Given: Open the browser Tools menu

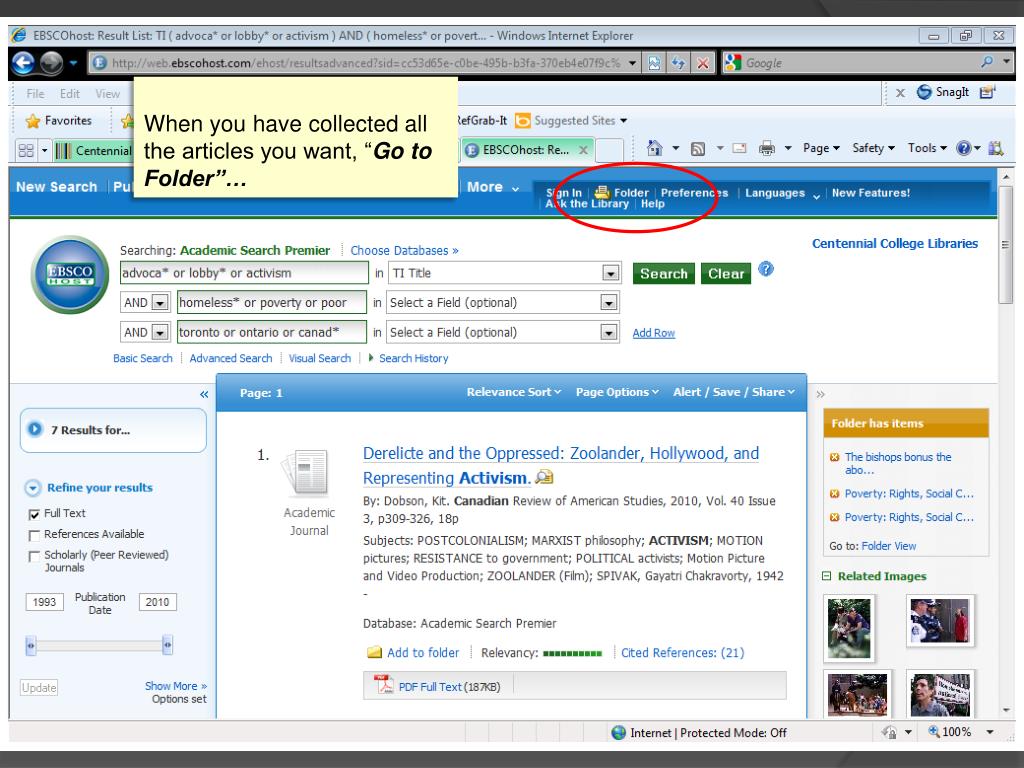Looking at the screenshot, I should click(927, 148).
